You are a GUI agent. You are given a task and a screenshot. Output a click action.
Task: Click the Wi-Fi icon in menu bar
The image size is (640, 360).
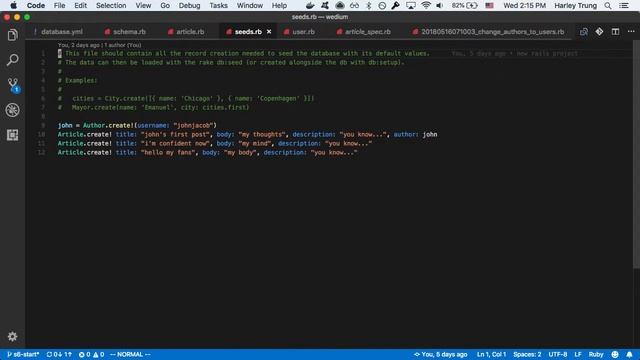(426, 6)
